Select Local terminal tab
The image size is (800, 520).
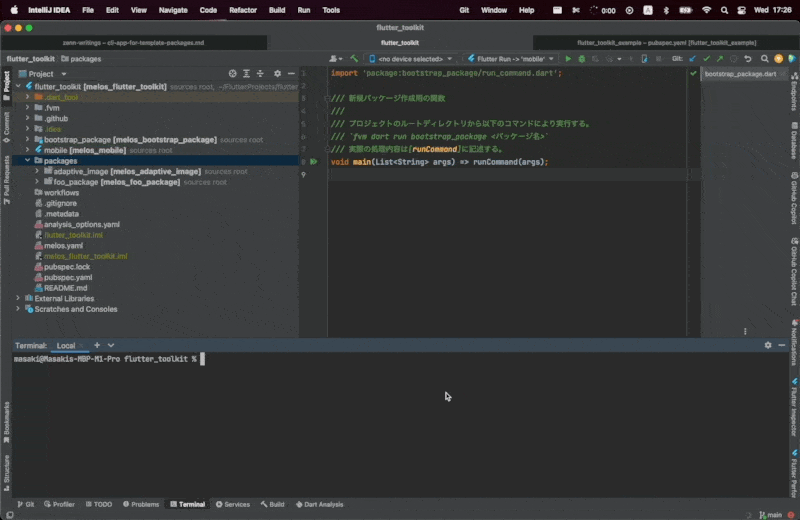(x=66, y=345)
